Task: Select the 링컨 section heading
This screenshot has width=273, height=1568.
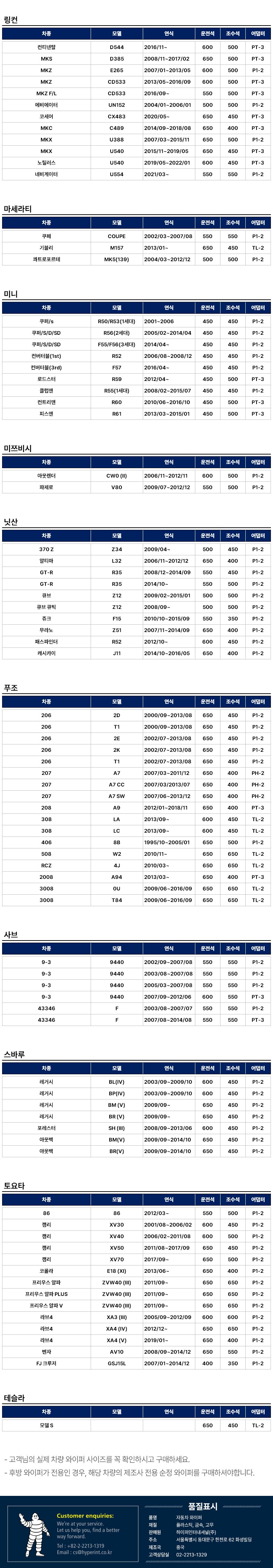Action: 11,20
